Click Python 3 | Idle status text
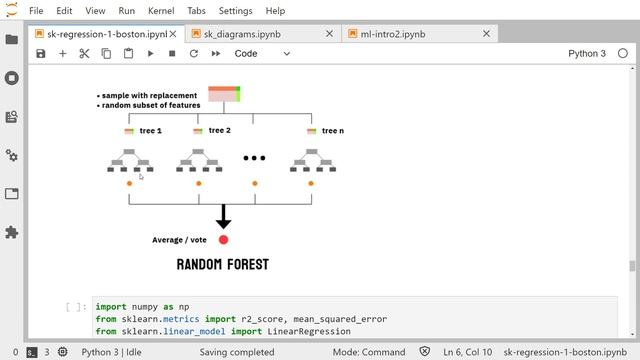The width and height of the screenshot is (640, 360). tap(111, 352)
